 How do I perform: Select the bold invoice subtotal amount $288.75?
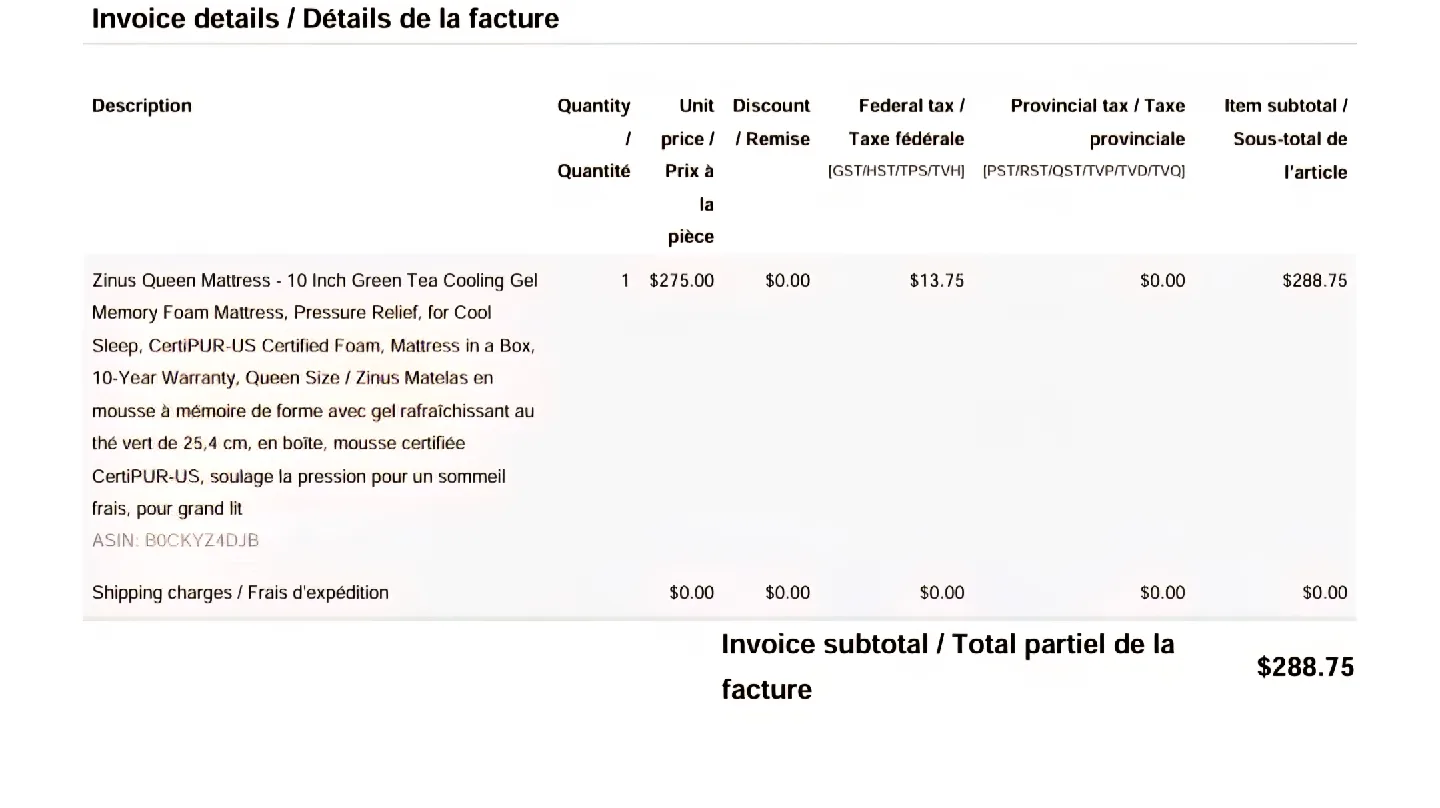(1305, 668)
